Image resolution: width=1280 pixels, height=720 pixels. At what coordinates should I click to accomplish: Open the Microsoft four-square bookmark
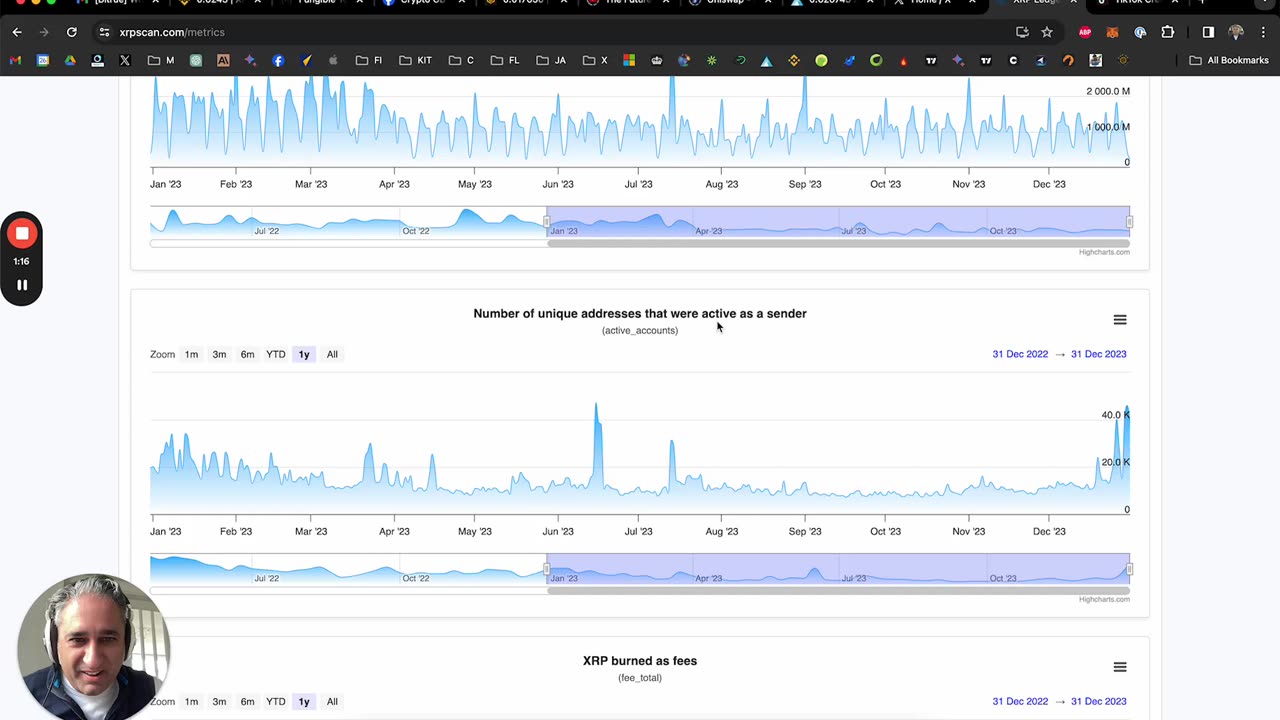[x=629, y=60]
